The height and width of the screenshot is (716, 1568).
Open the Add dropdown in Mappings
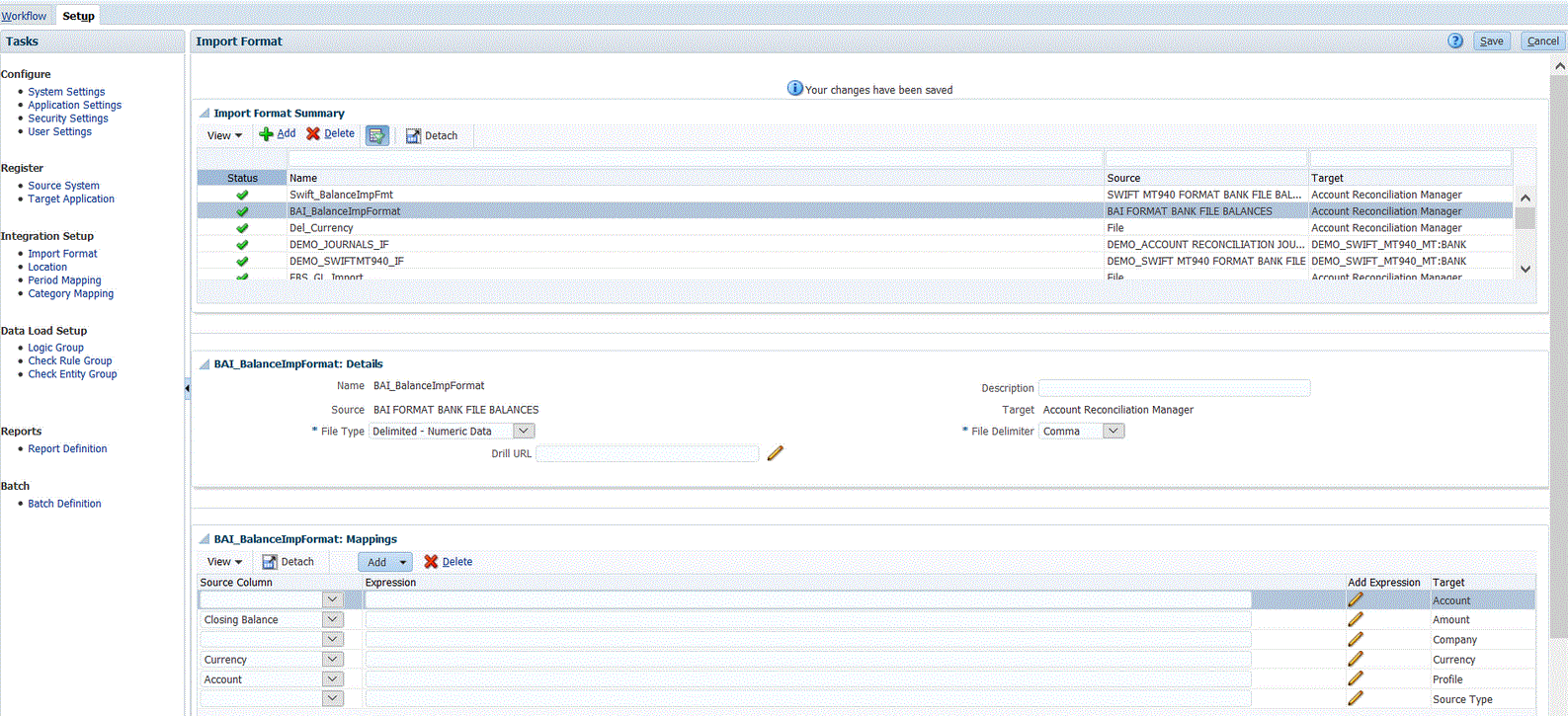(403, 562)
